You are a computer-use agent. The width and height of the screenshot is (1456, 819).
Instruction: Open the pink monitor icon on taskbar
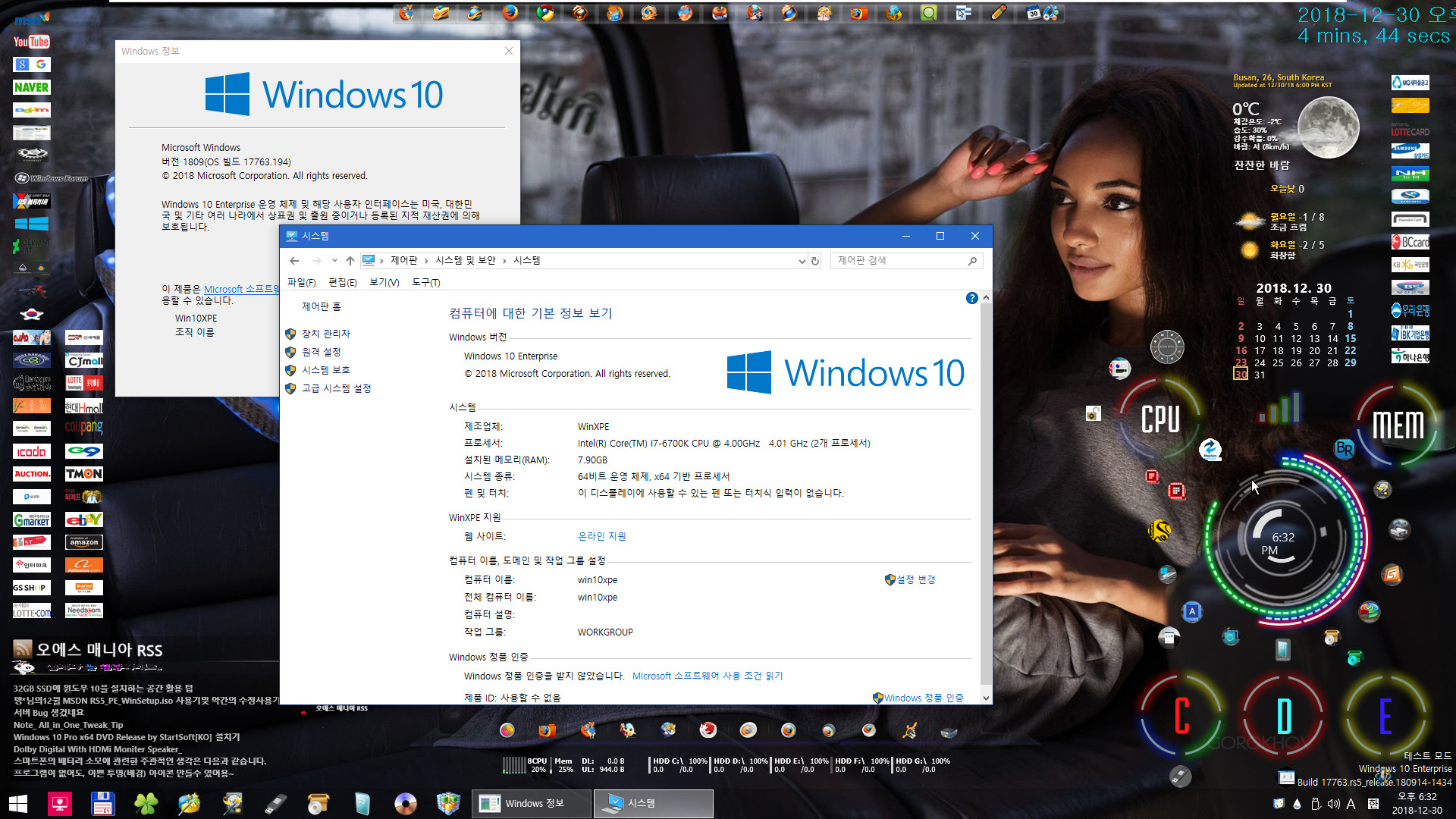point(59,803)
